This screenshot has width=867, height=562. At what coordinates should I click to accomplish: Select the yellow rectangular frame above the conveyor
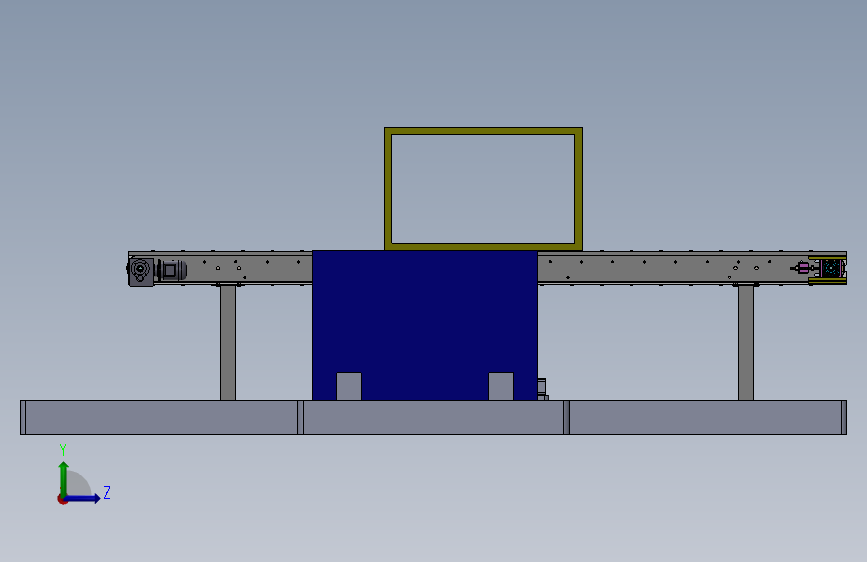pos(483,131)
